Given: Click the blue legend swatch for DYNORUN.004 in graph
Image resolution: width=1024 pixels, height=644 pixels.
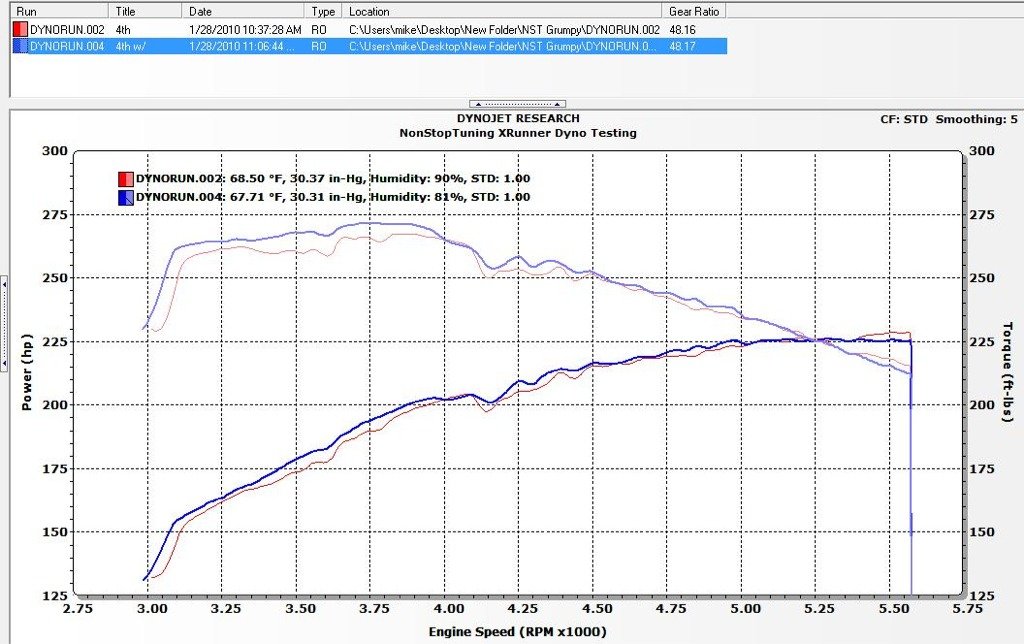Looking at the screenshot, I should point(125,197).
